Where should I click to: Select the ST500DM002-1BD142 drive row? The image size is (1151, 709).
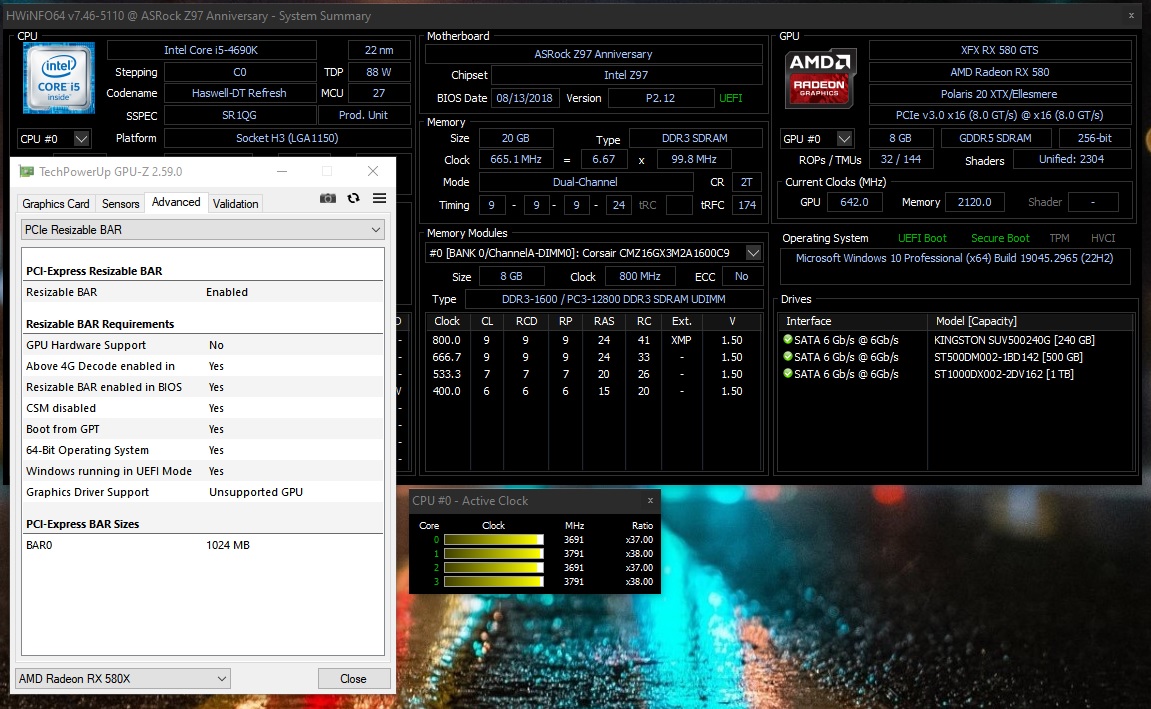coord(956,357)
